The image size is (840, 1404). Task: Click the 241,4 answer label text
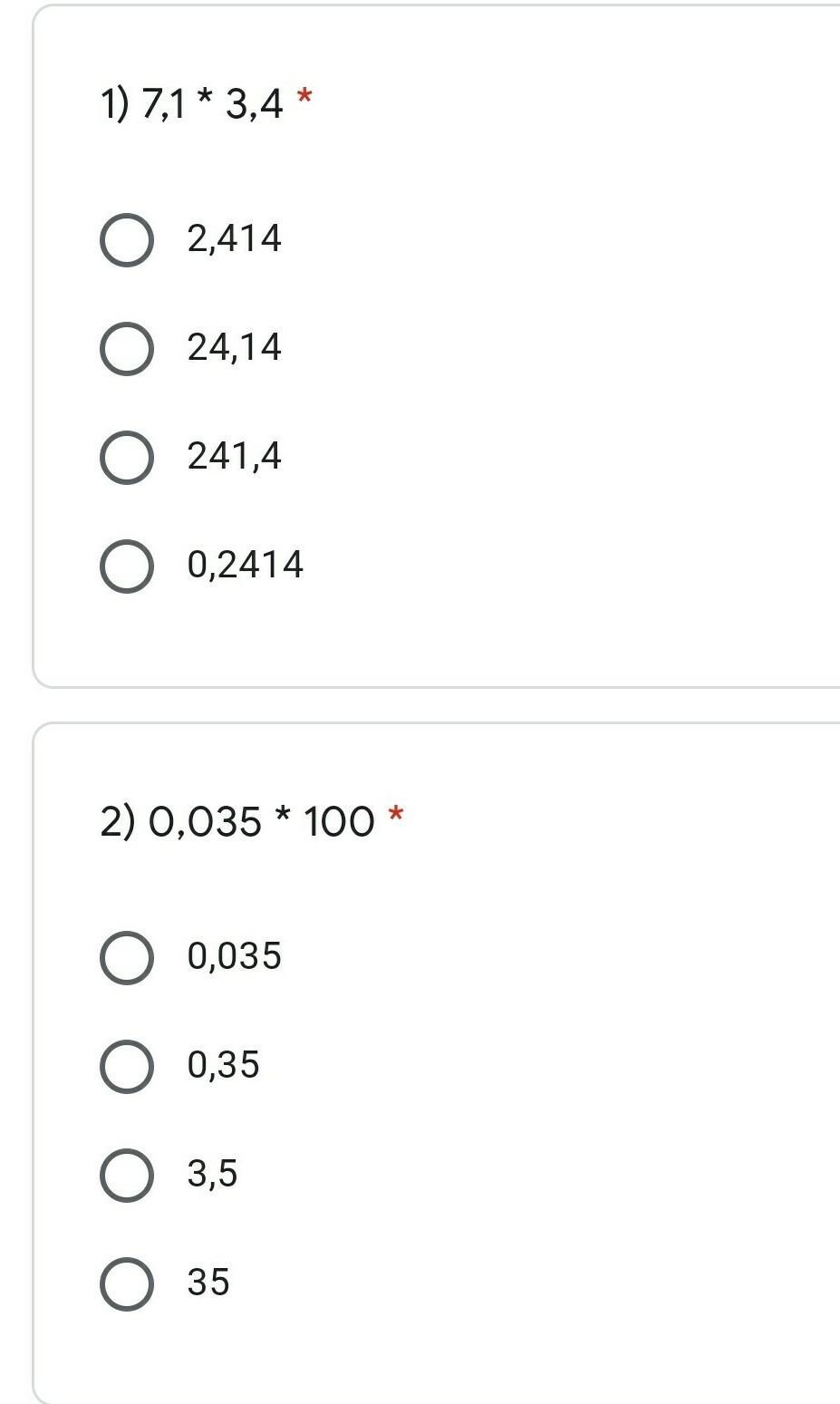click(235, 456)
